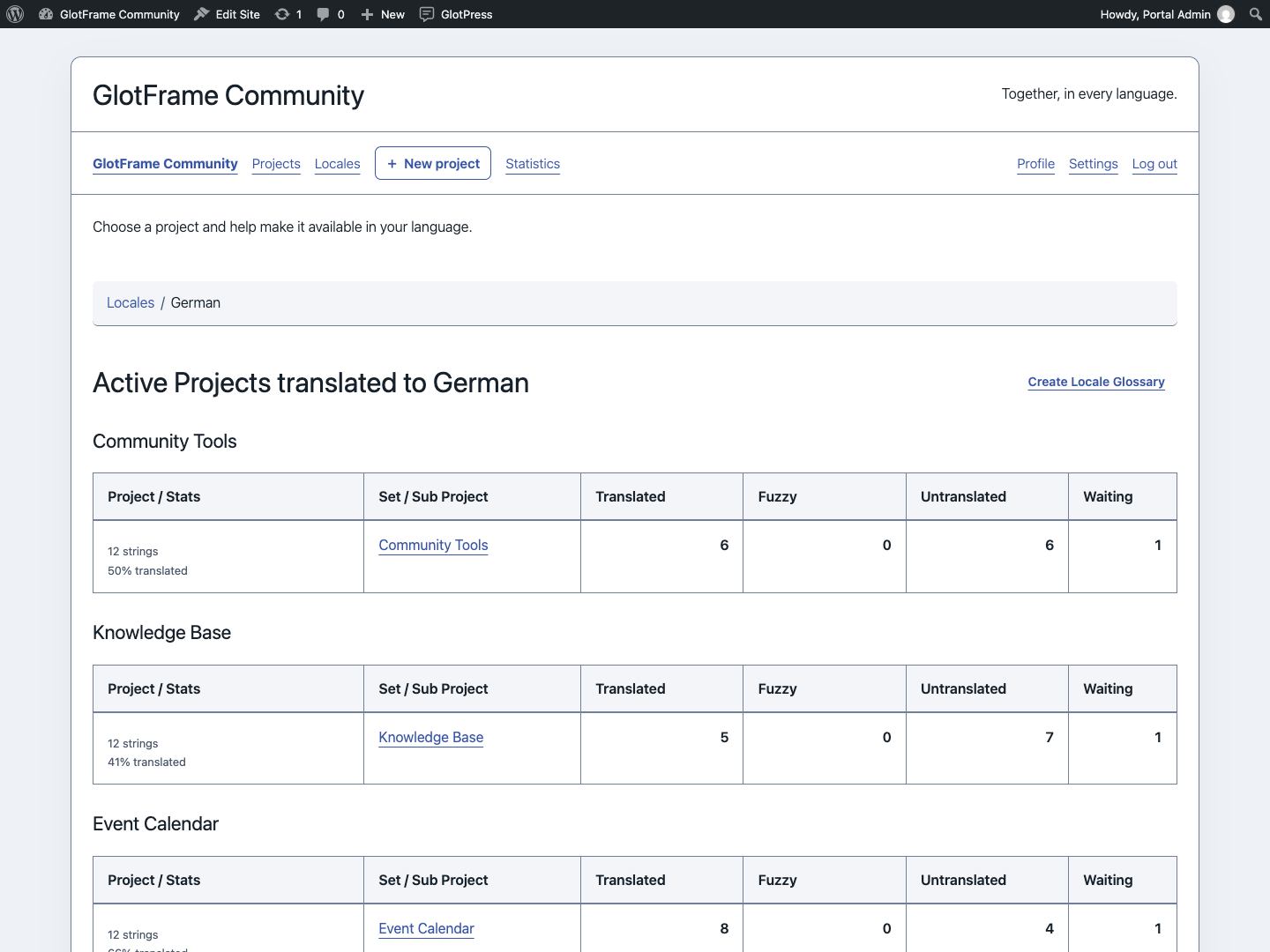Image resolution: width=1270 pixels, height=952 pixels.
Task: Open the WordPress logo menu
Action: point(15,14)
